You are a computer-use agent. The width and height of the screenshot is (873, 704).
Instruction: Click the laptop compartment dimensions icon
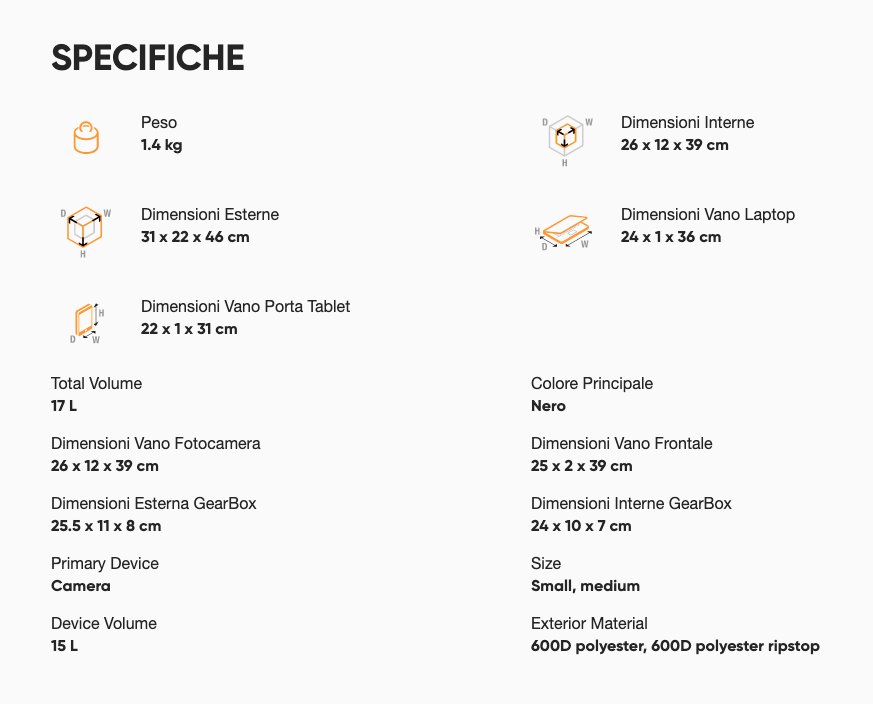(x=565, y=230)
